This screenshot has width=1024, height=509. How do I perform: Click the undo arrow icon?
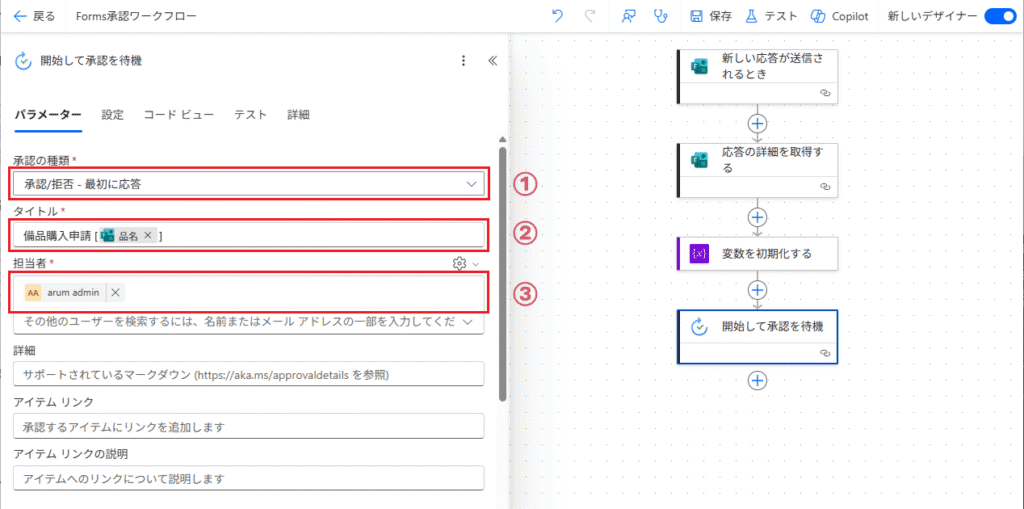(x=557, y=16)
